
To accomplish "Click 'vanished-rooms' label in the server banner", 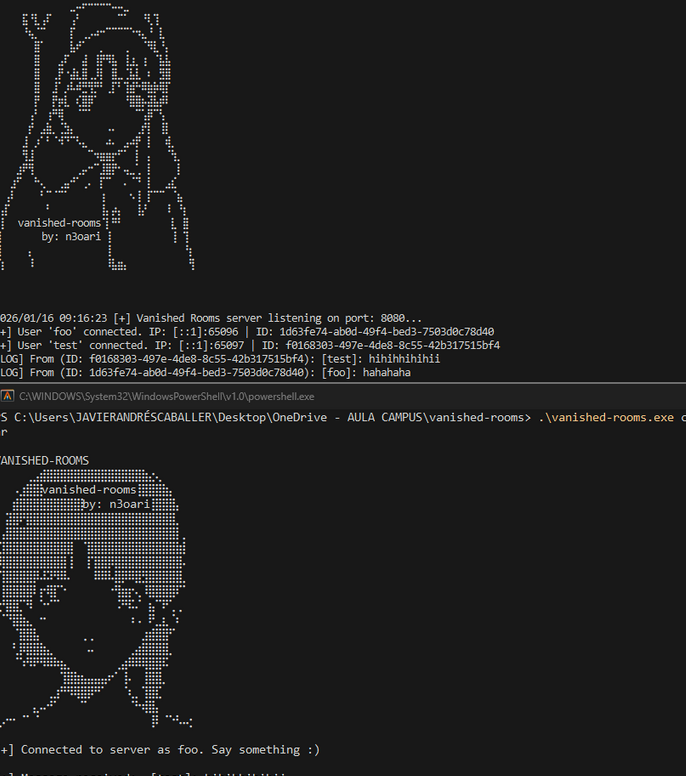I will pos(59,223).
